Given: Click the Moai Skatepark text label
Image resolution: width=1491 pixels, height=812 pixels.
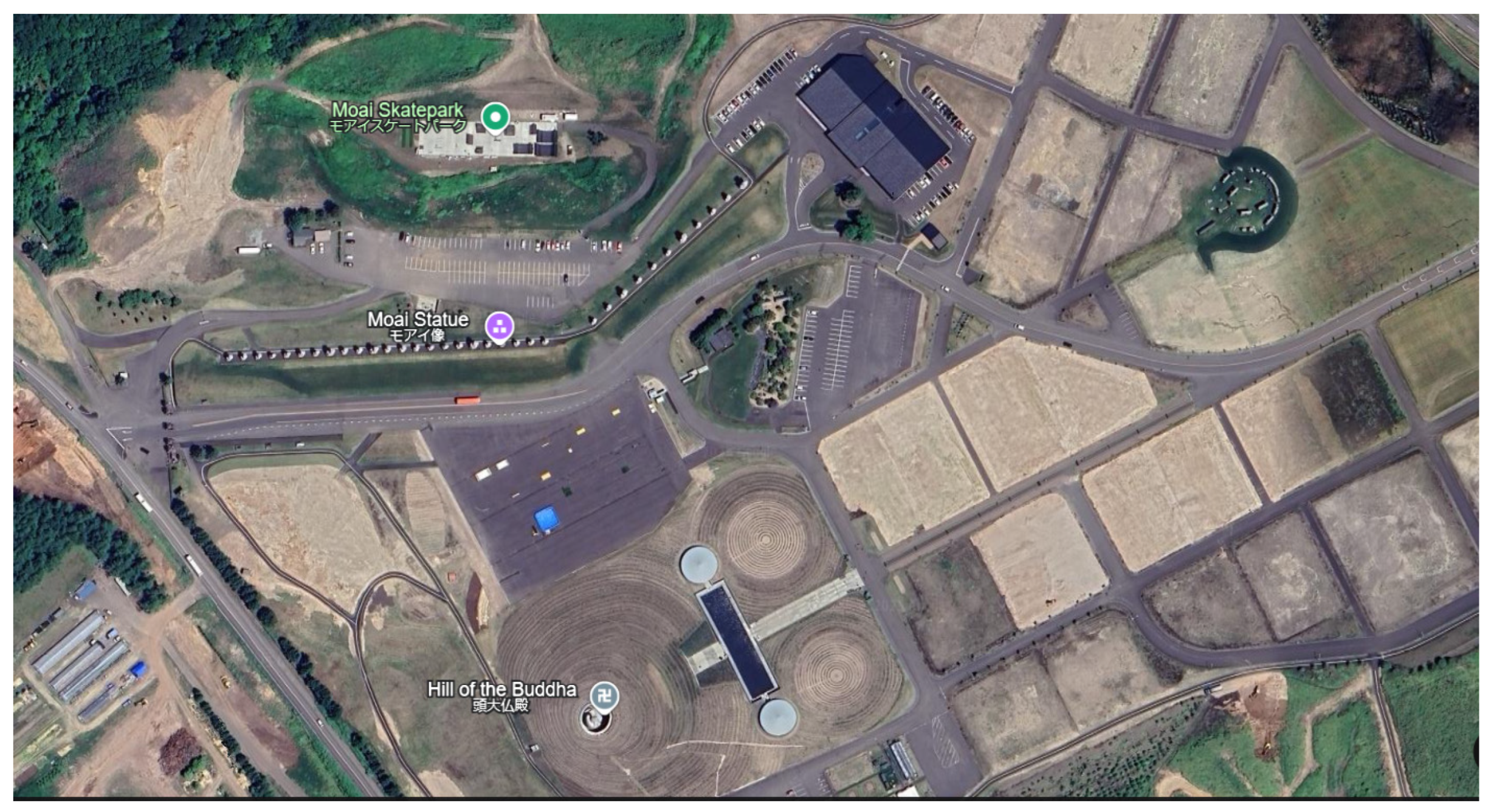Looking at the screenshot, I should (x=398, y=110).
